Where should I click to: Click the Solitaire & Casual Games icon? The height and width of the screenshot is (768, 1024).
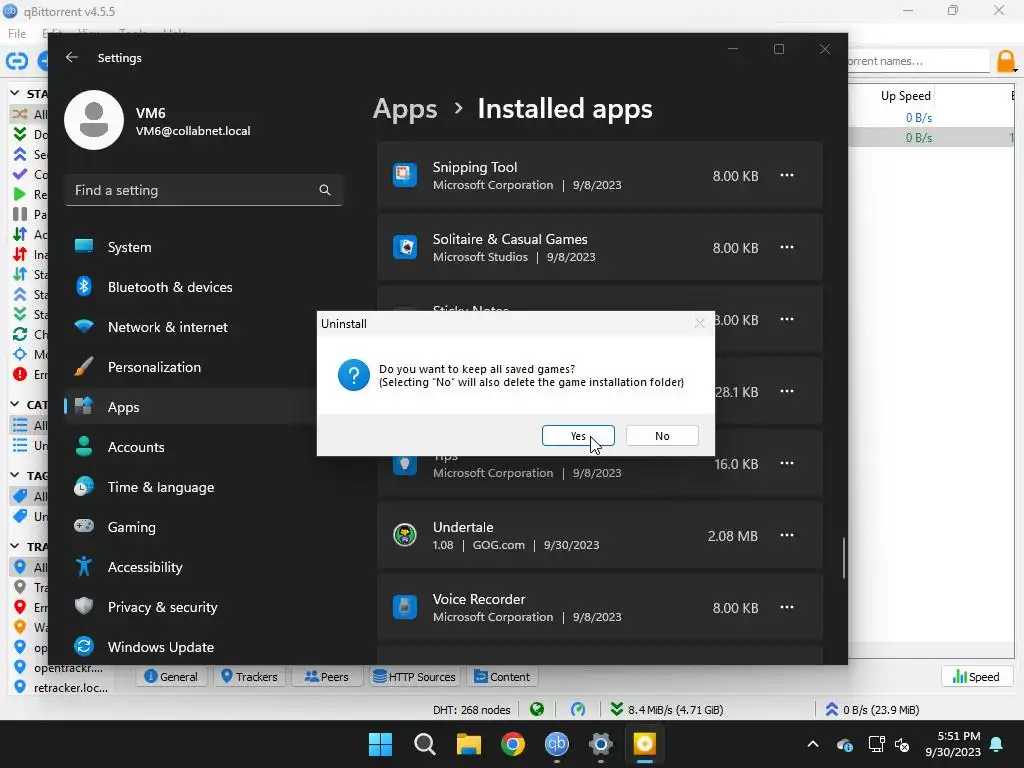coord(405,247)
